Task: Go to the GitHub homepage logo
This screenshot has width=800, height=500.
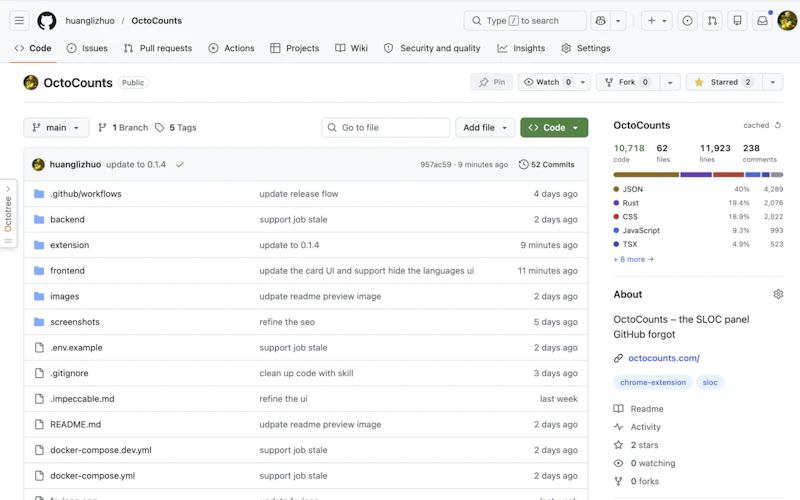Action: click(47, 20)
